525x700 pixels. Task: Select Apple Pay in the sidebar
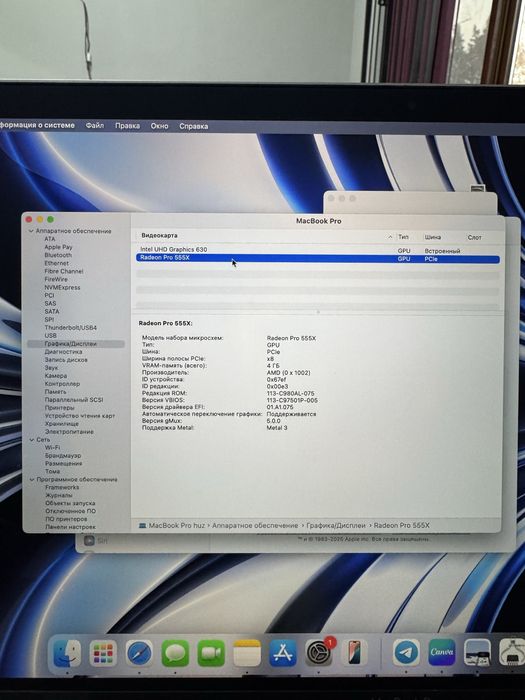click(58, 247)
